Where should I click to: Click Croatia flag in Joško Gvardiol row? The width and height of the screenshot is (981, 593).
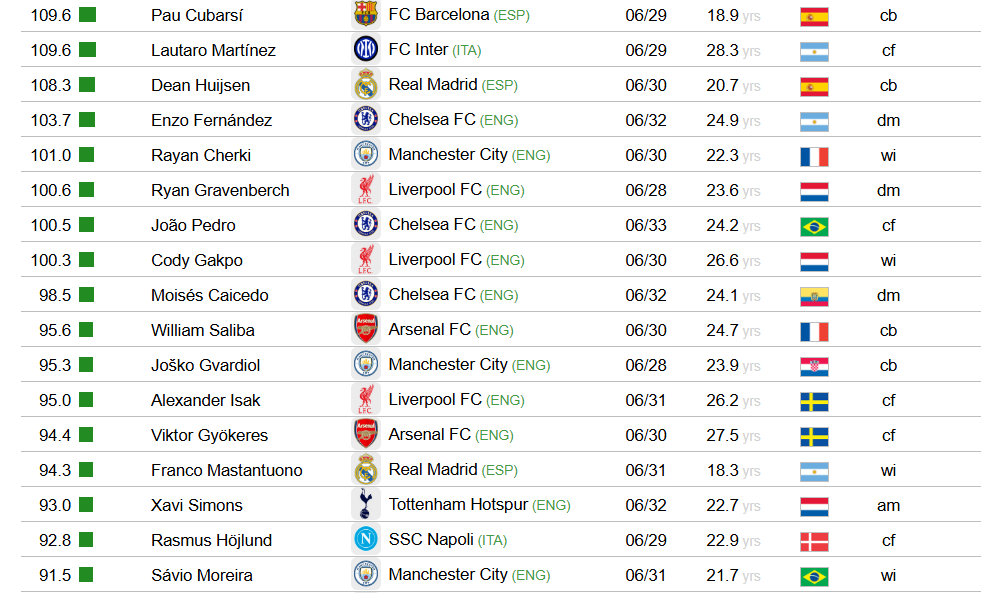click(x=814, y=366)
